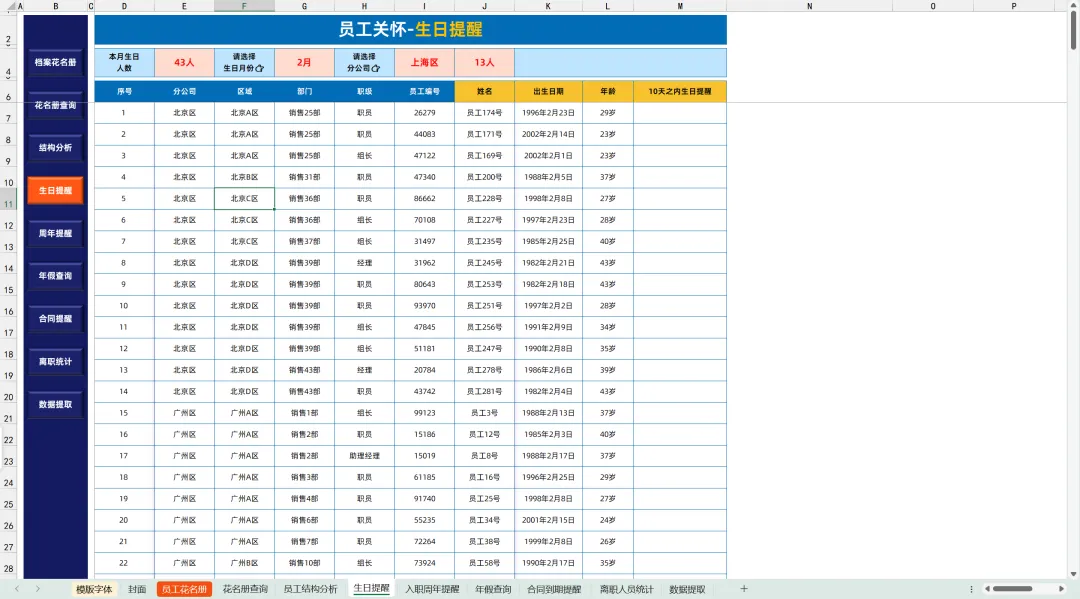Open the 合同提醒 sidebar button

[55, 319]
